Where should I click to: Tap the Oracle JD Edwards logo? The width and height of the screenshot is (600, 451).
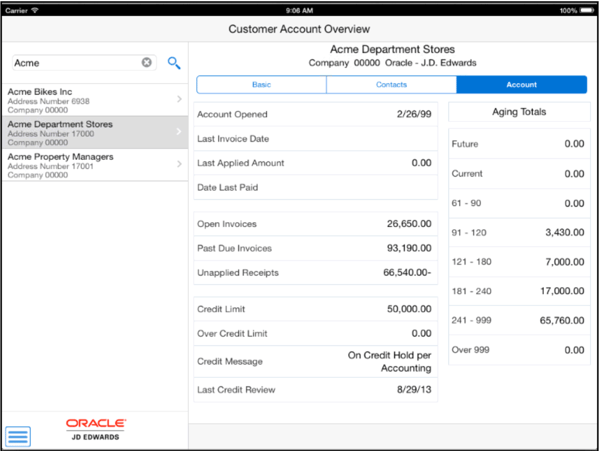(96, 429)
